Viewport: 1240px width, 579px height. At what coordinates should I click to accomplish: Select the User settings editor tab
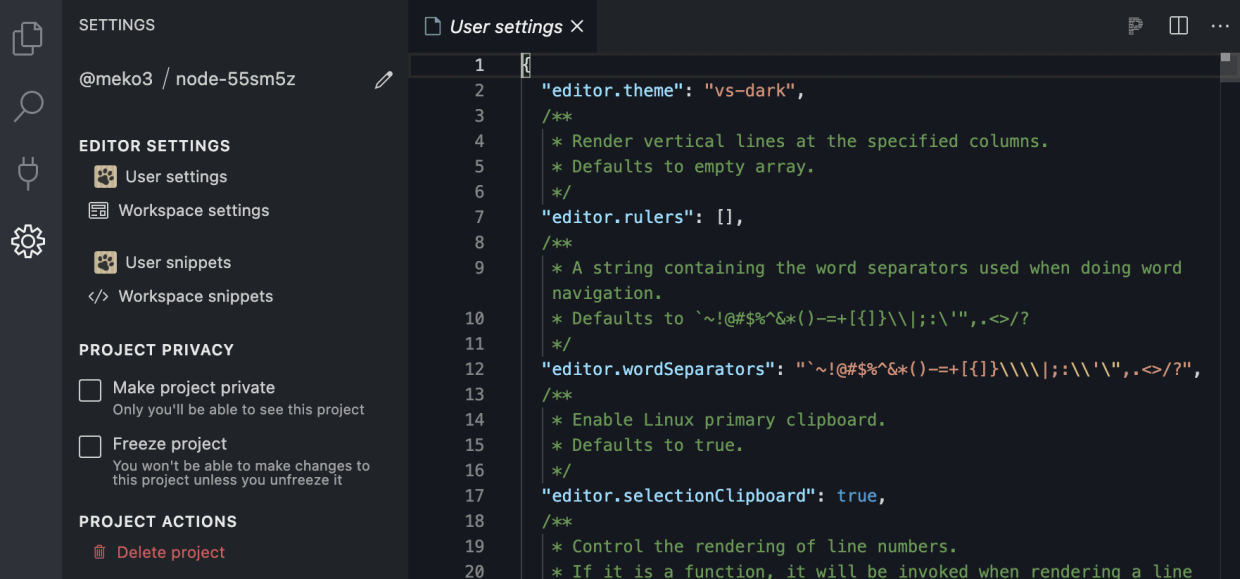point(505,27)
